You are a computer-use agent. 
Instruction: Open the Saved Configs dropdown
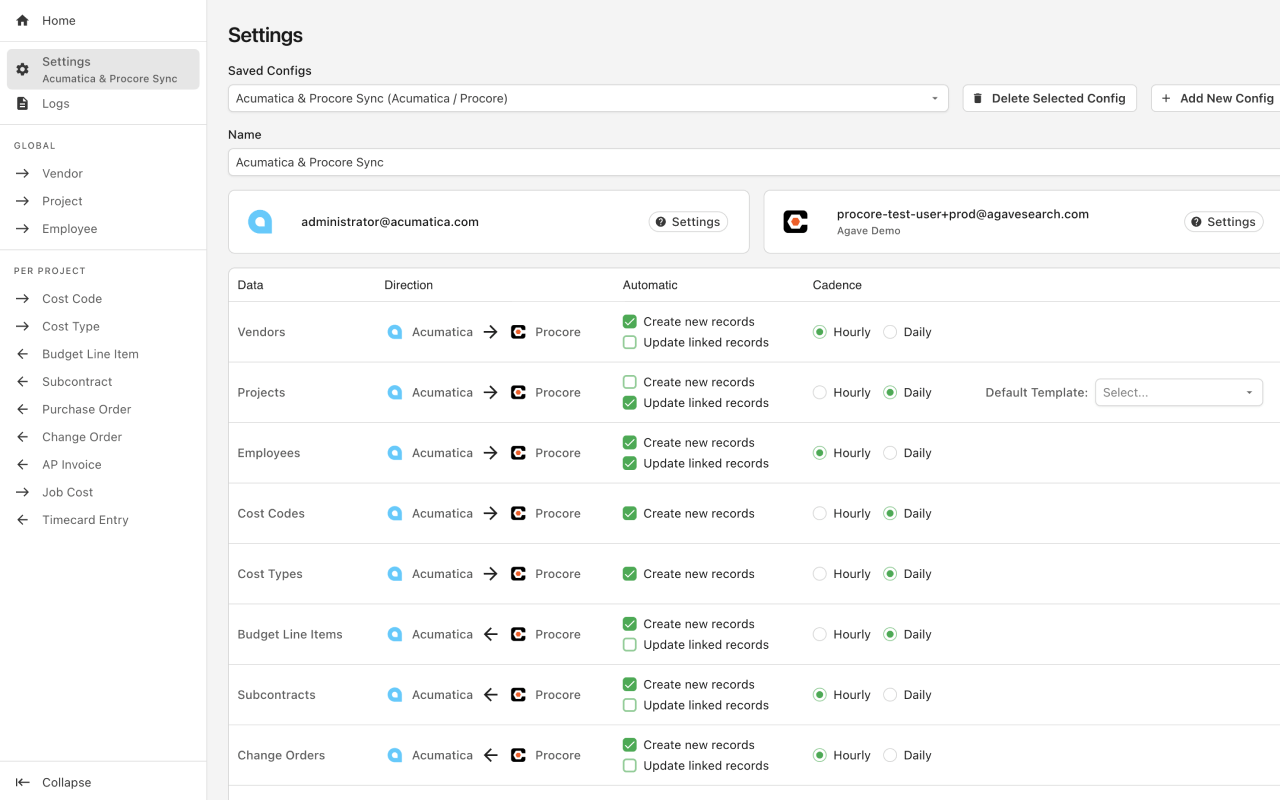588,98
